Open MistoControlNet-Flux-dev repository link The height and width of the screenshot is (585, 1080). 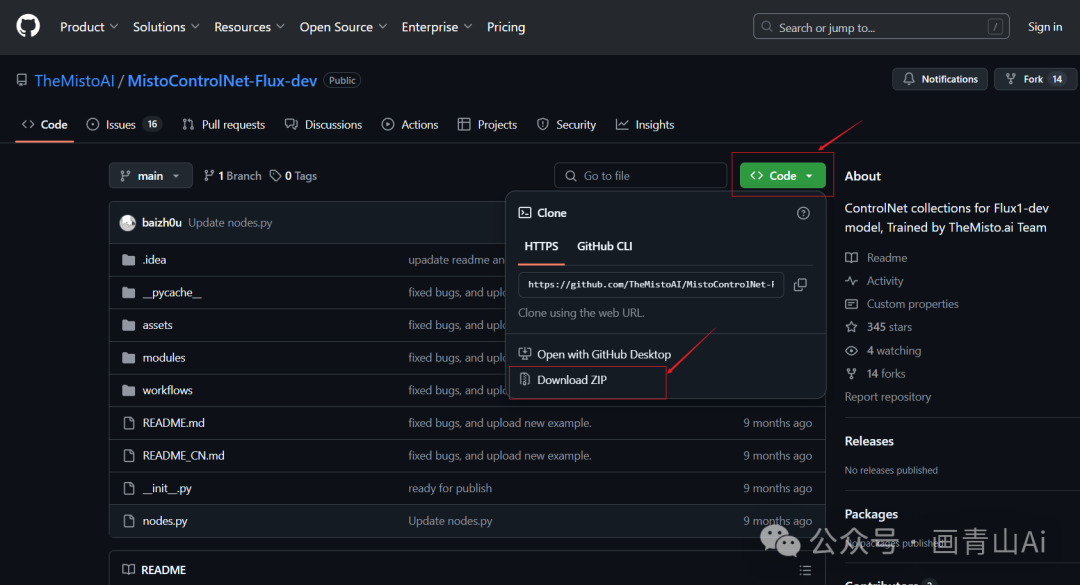coord(222,81)
